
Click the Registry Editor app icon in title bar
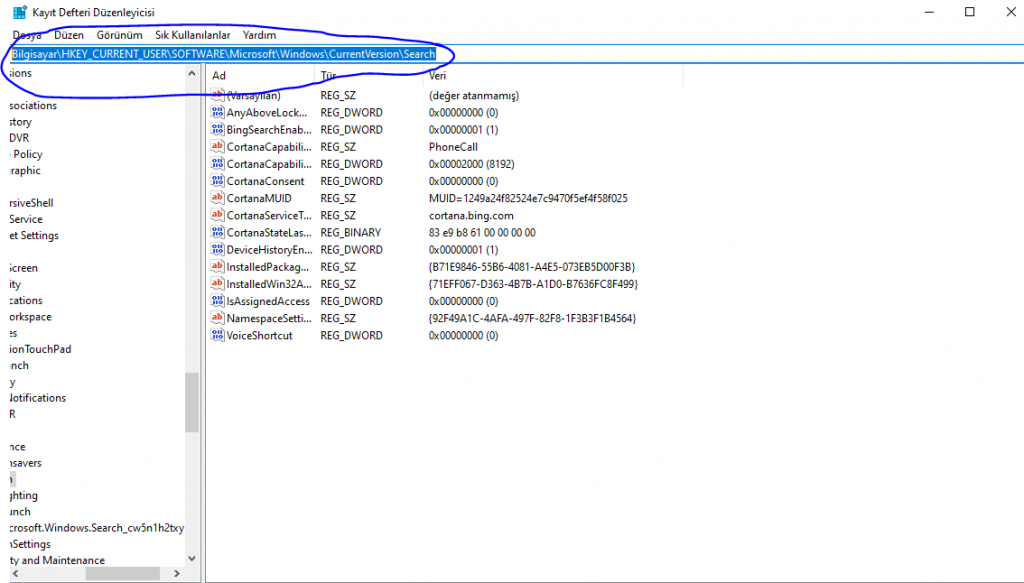click(x=20, y=12)
